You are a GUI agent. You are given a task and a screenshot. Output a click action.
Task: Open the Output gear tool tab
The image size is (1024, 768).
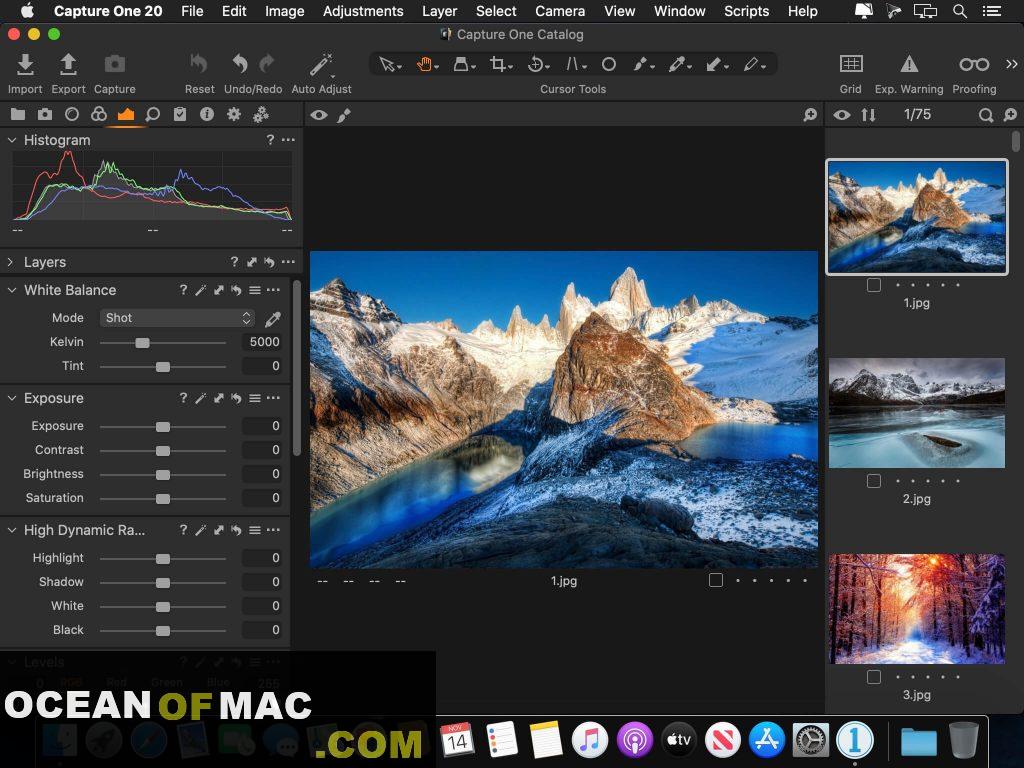pyautogui.click(x=234, y=115)
